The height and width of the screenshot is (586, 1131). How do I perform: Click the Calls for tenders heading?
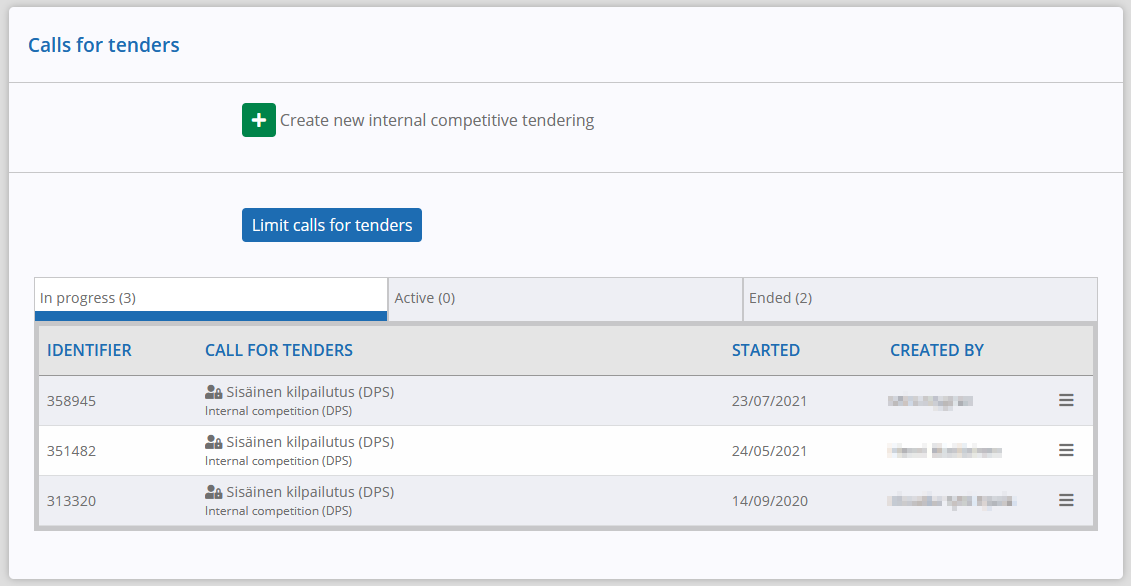104,45
